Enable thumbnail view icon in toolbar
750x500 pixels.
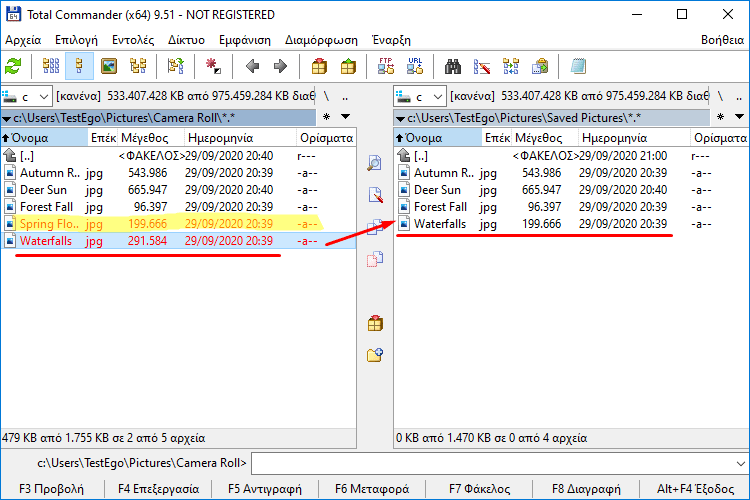pyautogui.click(x=109, y=66)
